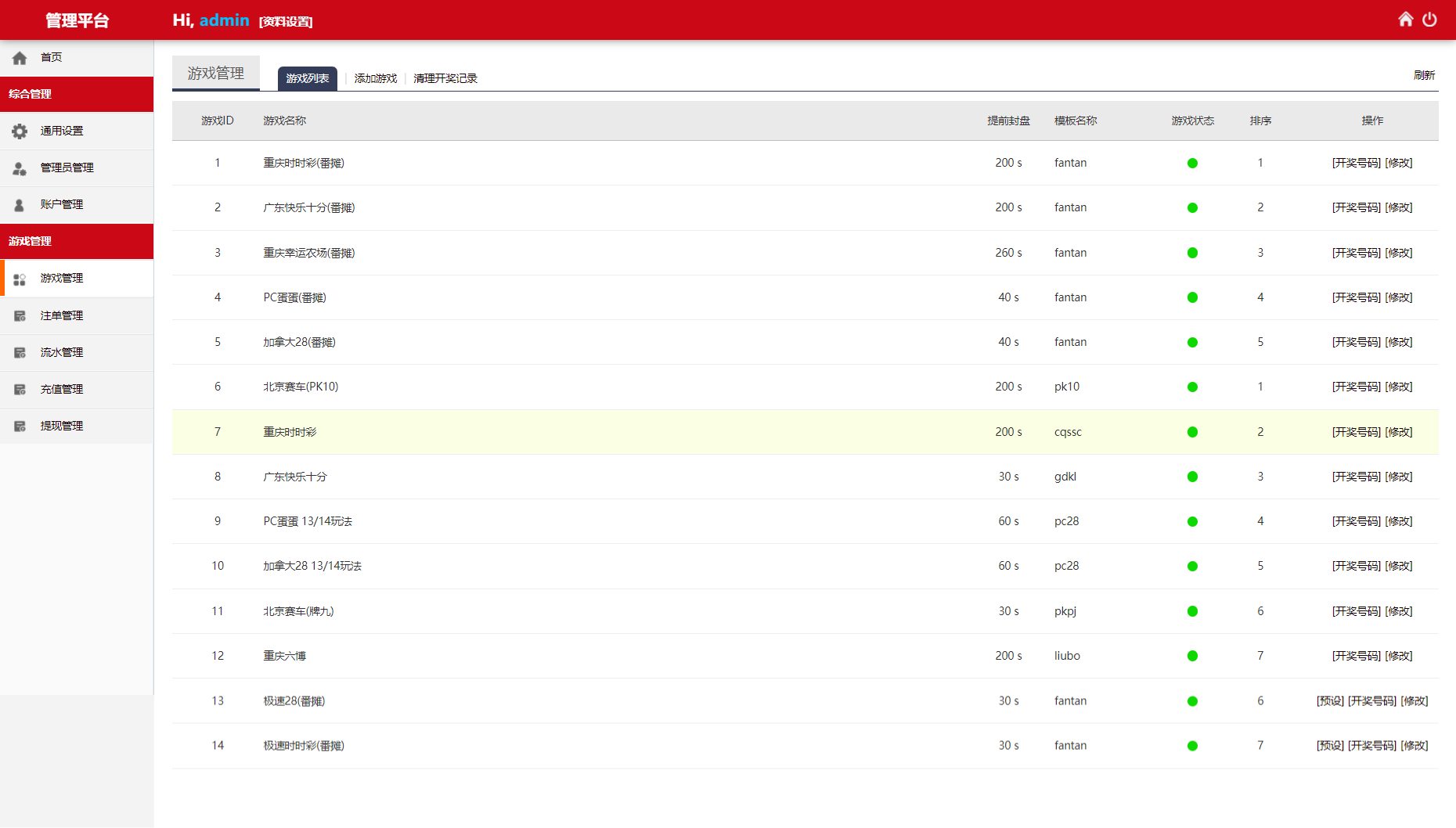Click 开奖号码 for 加拿大28 13/14玩法

click(x=1356, y=566)
